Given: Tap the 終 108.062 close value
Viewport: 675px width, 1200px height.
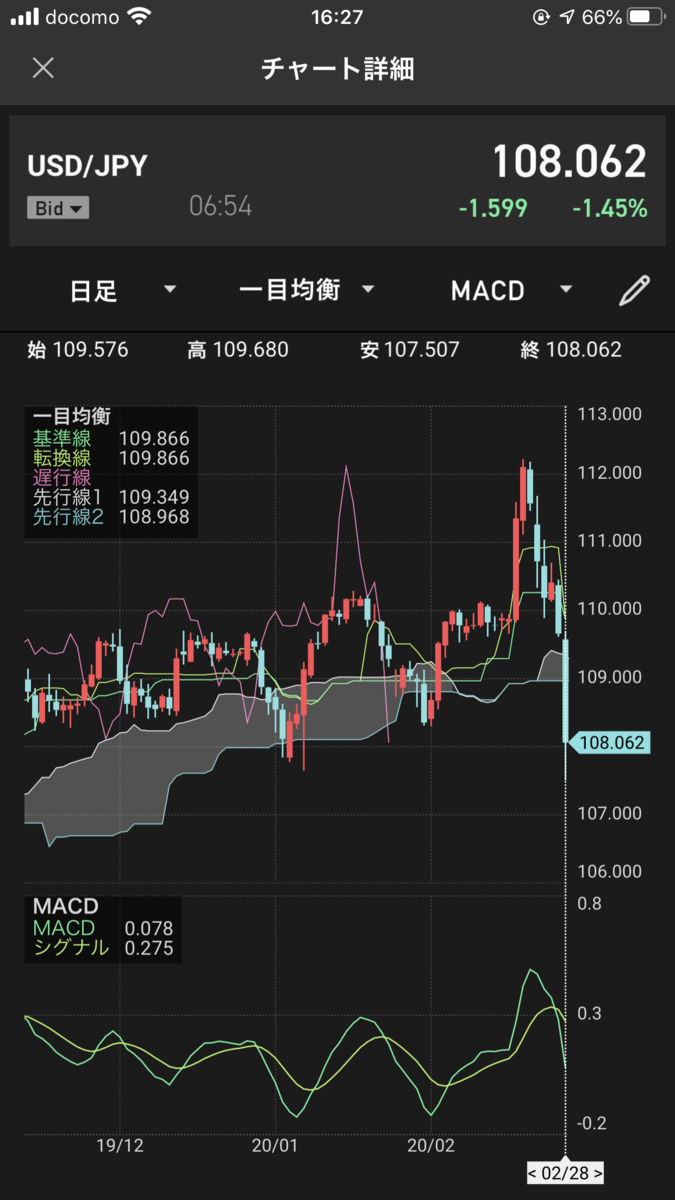Looking at the screenshot, I should [571, 350].
